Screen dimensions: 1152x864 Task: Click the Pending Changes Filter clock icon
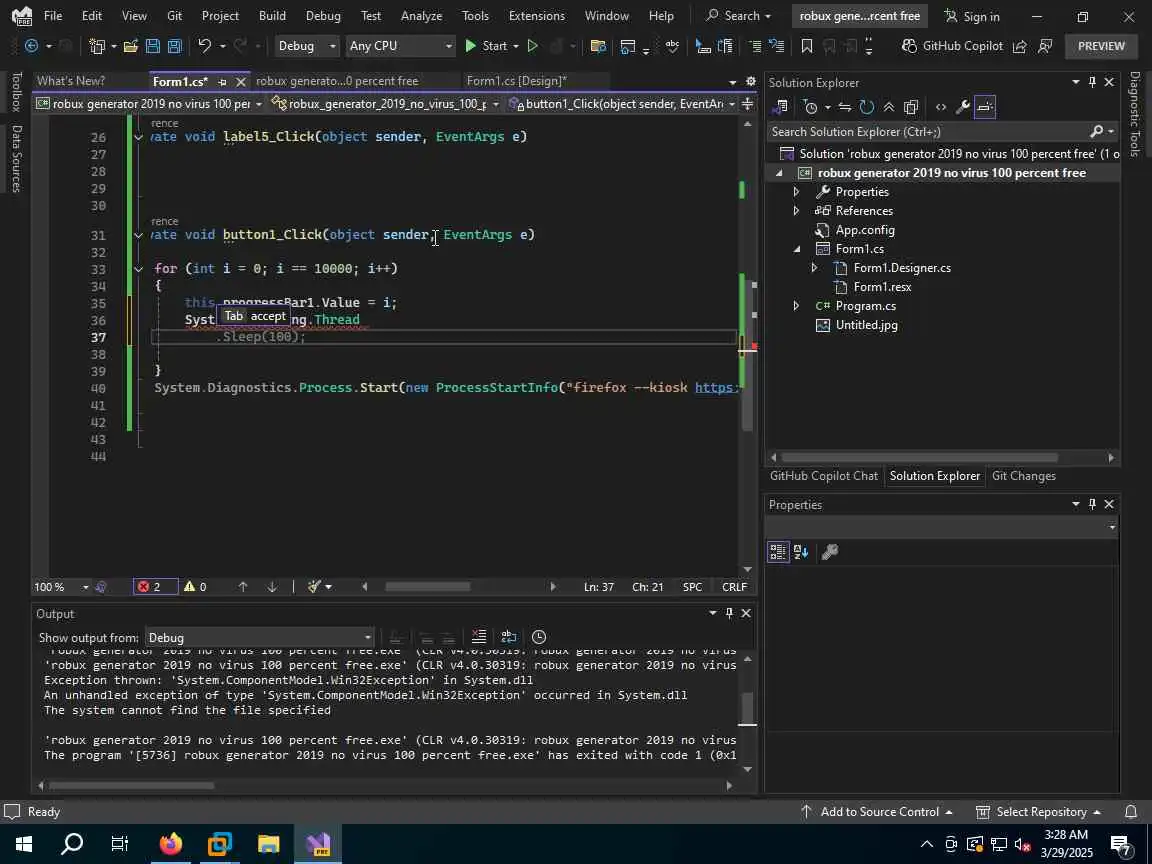coord(811,107)
